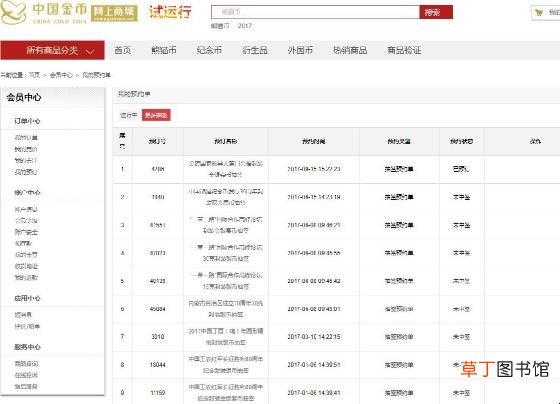Click the chevron on 所有商品分类
Image resolution: width=560 pixels, height=404 pixels.
coord(90,51)
